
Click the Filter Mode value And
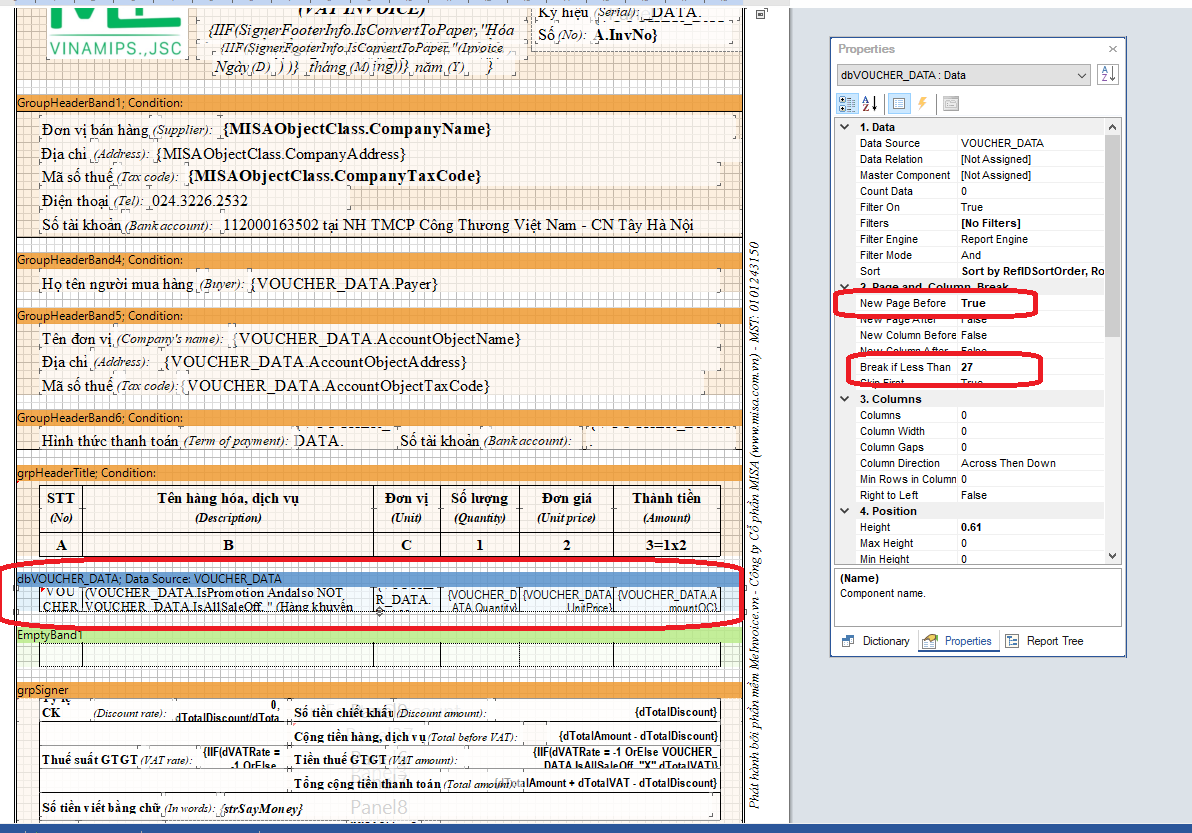[971, 255]
